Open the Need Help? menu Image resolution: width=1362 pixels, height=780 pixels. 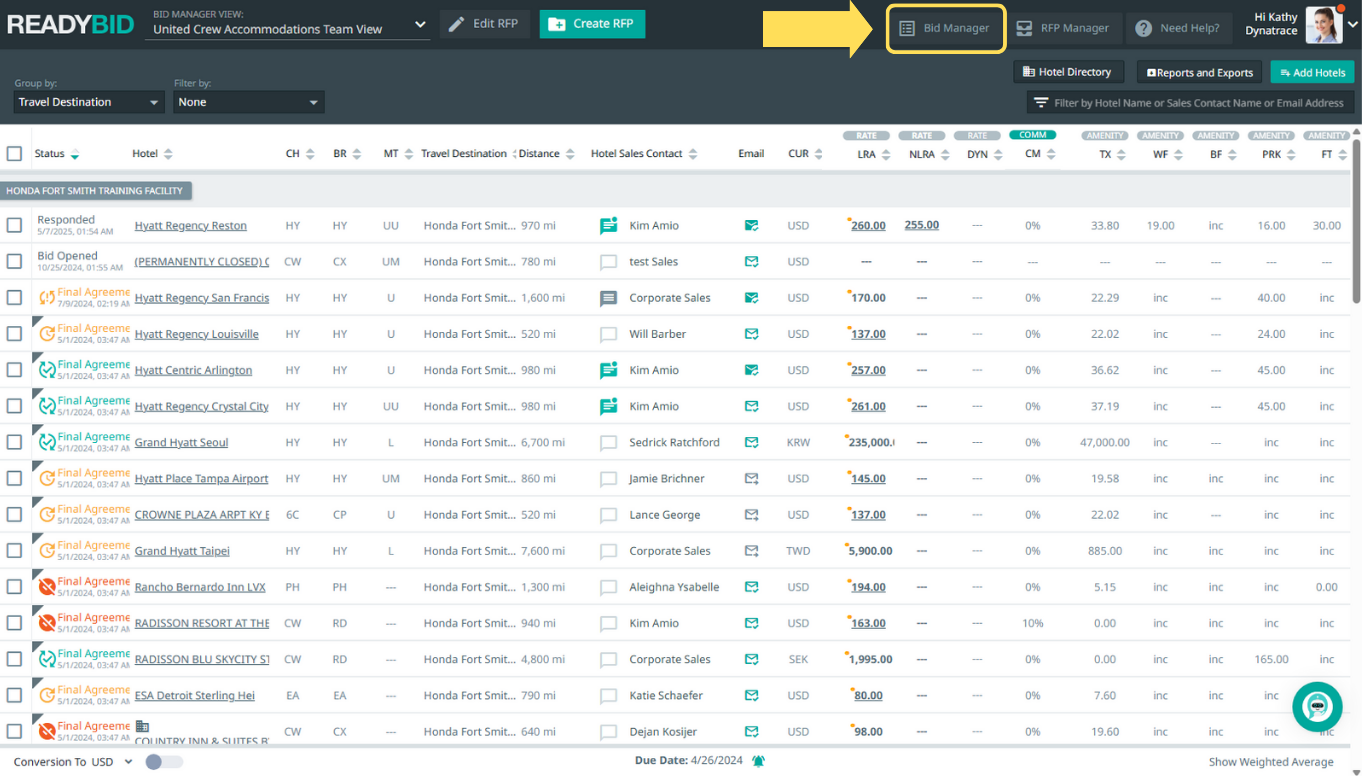[x=1179, y=28]
